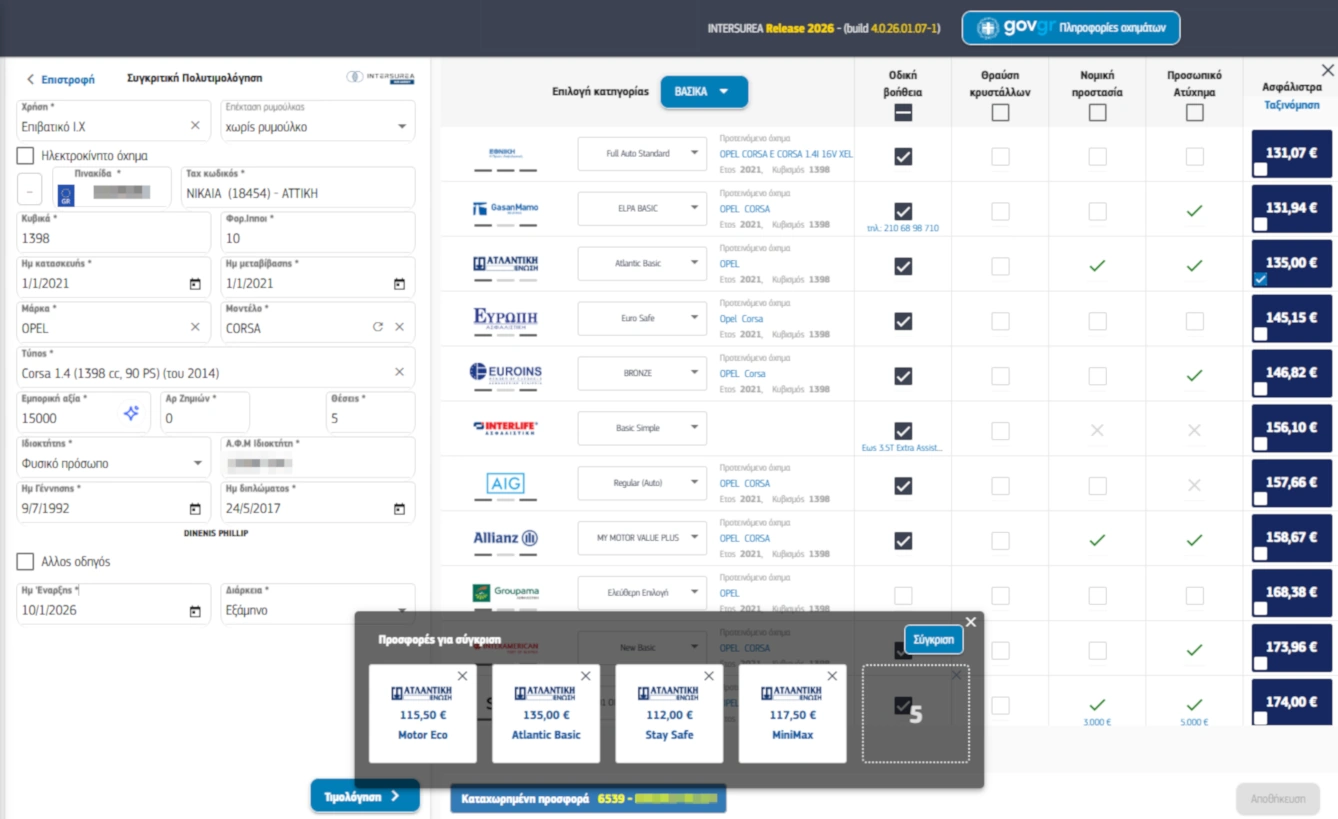Remove the Stay Safe offer card
Image resolution: width=1338 pixels, height=819 pixels.
coord(709,676)
